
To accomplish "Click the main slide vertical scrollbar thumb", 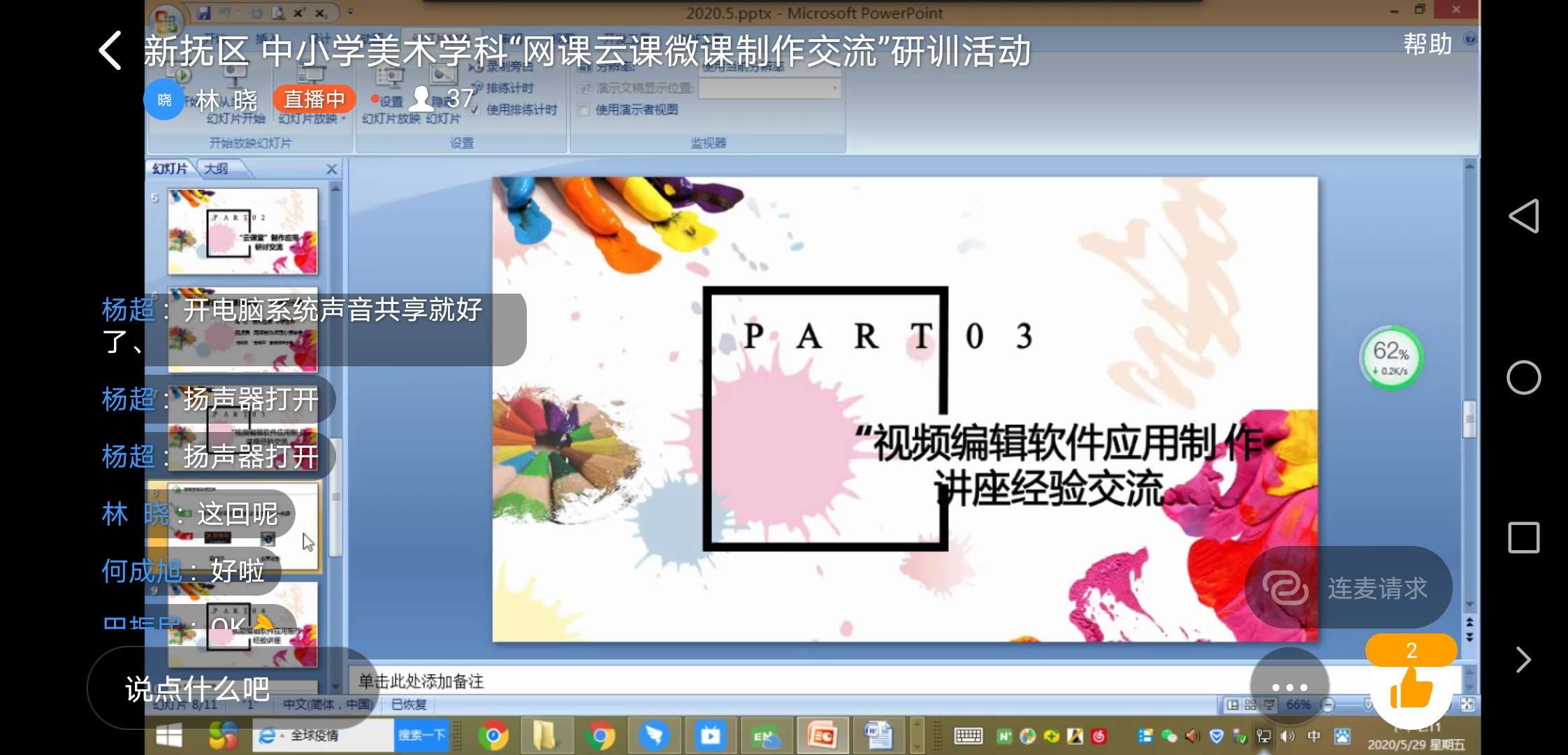I will point(1469,419).
